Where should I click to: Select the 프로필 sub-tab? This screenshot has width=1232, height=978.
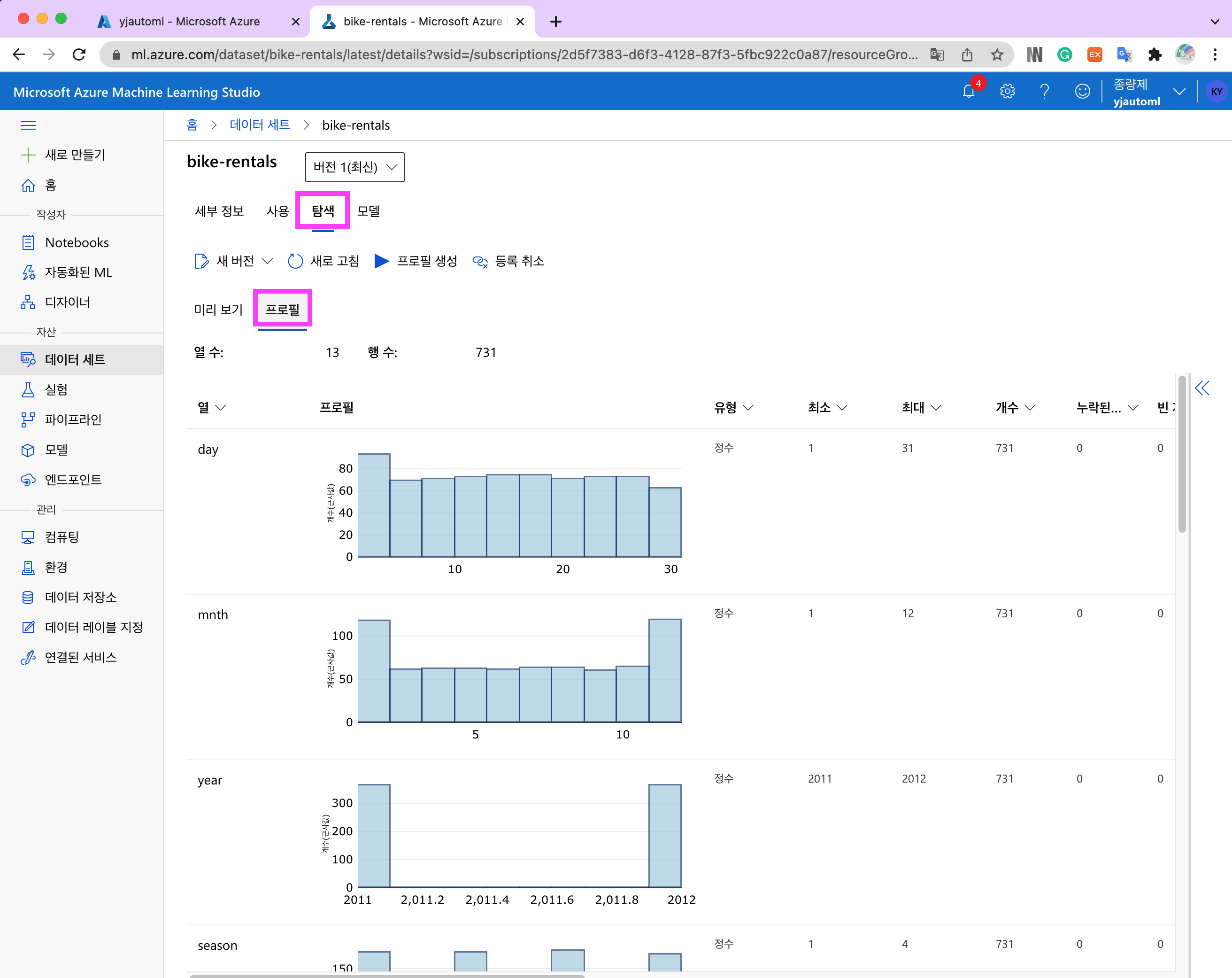[x=282, y=310]
